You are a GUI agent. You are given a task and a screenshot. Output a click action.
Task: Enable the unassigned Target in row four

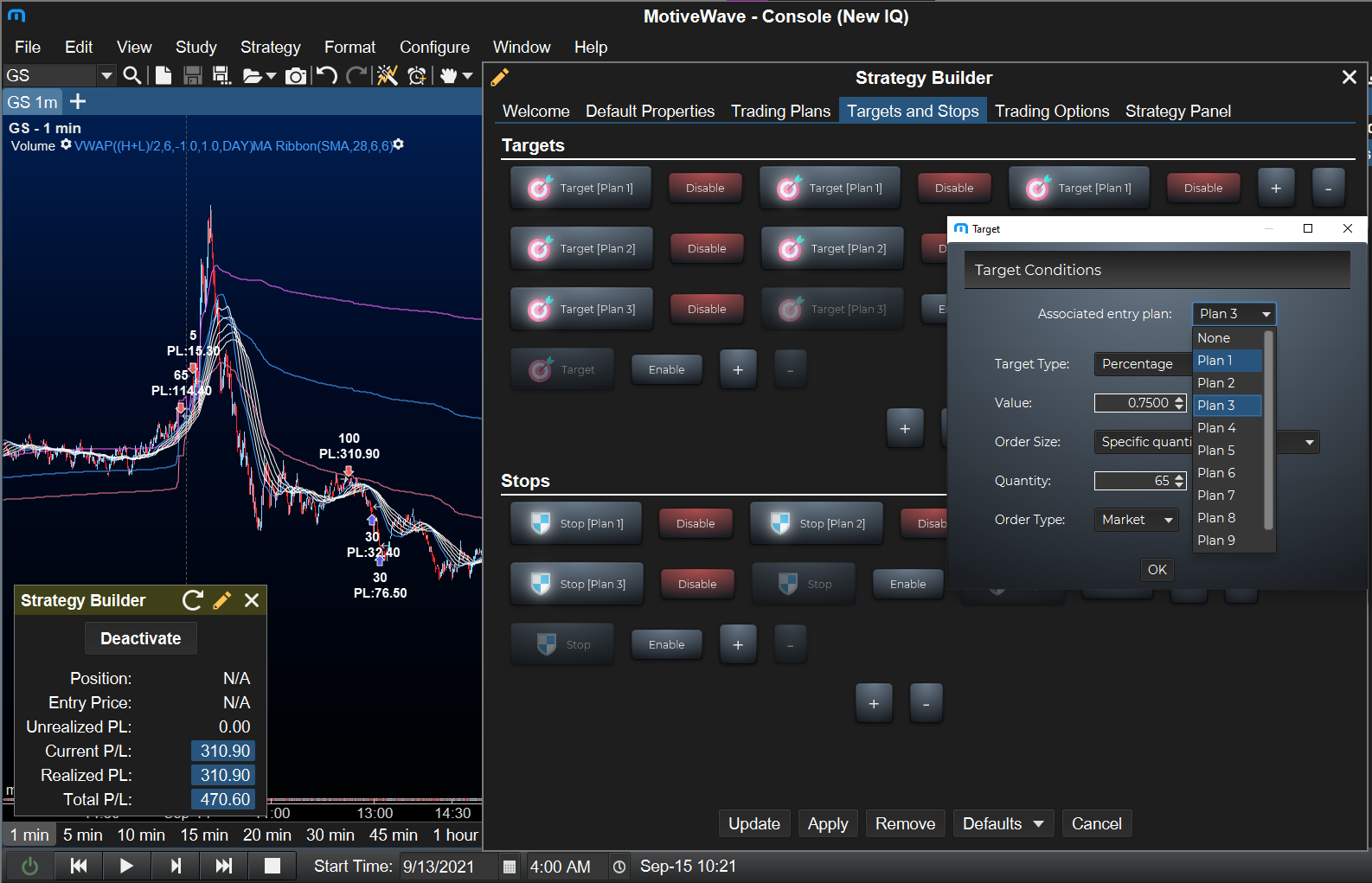click(666, 369)
